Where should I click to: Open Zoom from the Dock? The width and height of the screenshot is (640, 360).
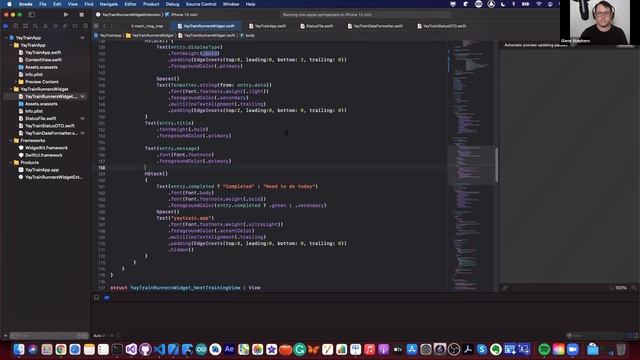[573, 349]
